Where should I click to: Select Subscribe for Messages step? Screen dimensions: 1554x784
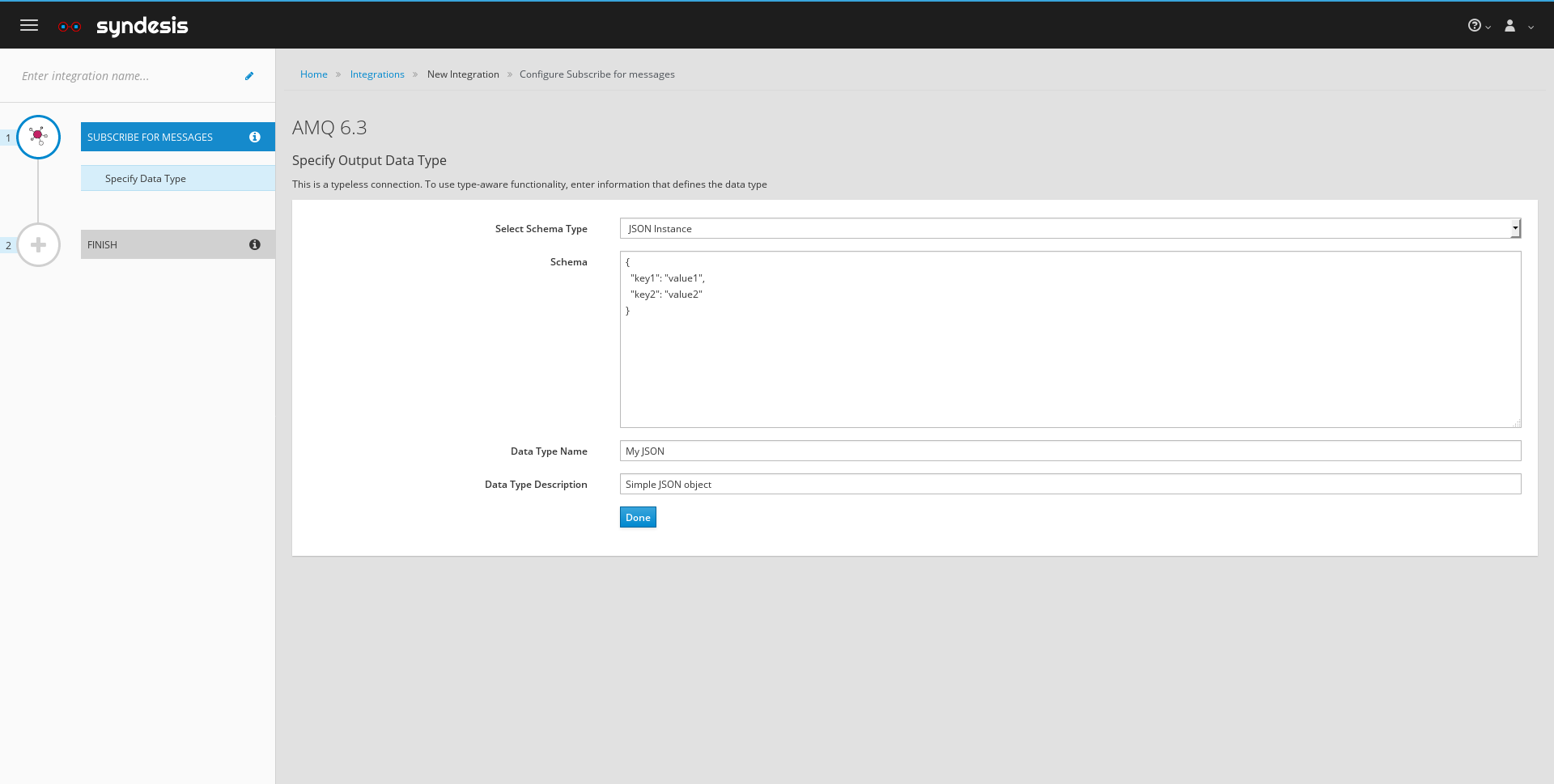(178, 137)
